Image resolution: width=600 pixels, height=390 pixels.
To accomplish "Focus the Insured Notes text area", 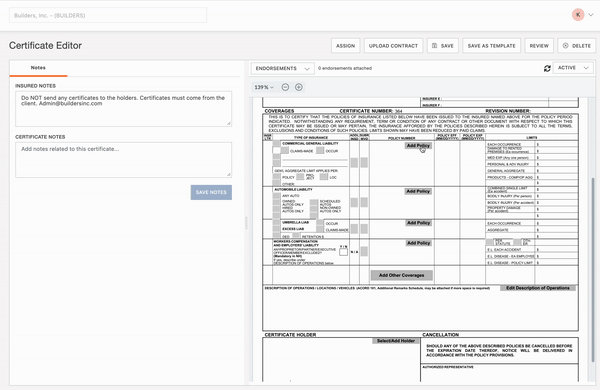I will 123,109.
